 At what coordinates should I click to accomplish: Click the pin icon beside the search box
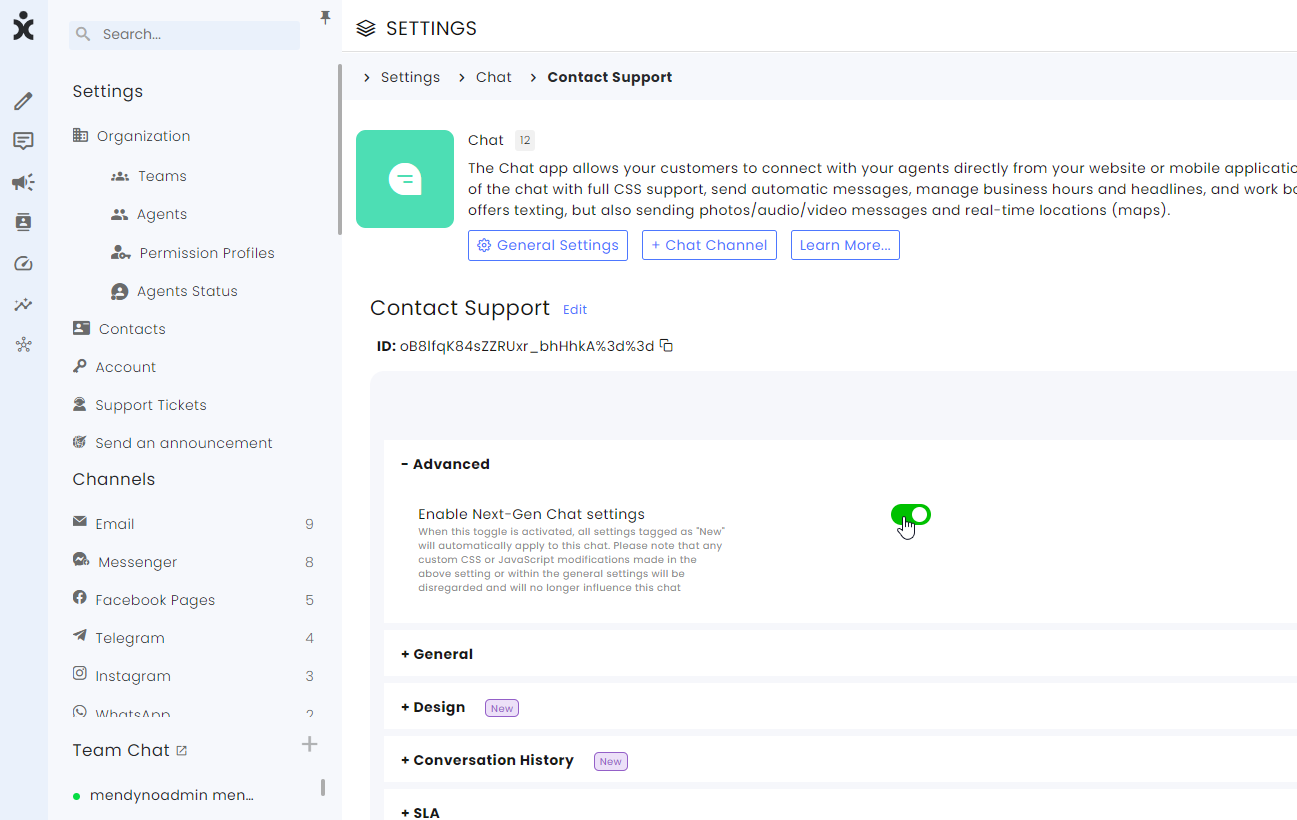[x=325, y=17]
